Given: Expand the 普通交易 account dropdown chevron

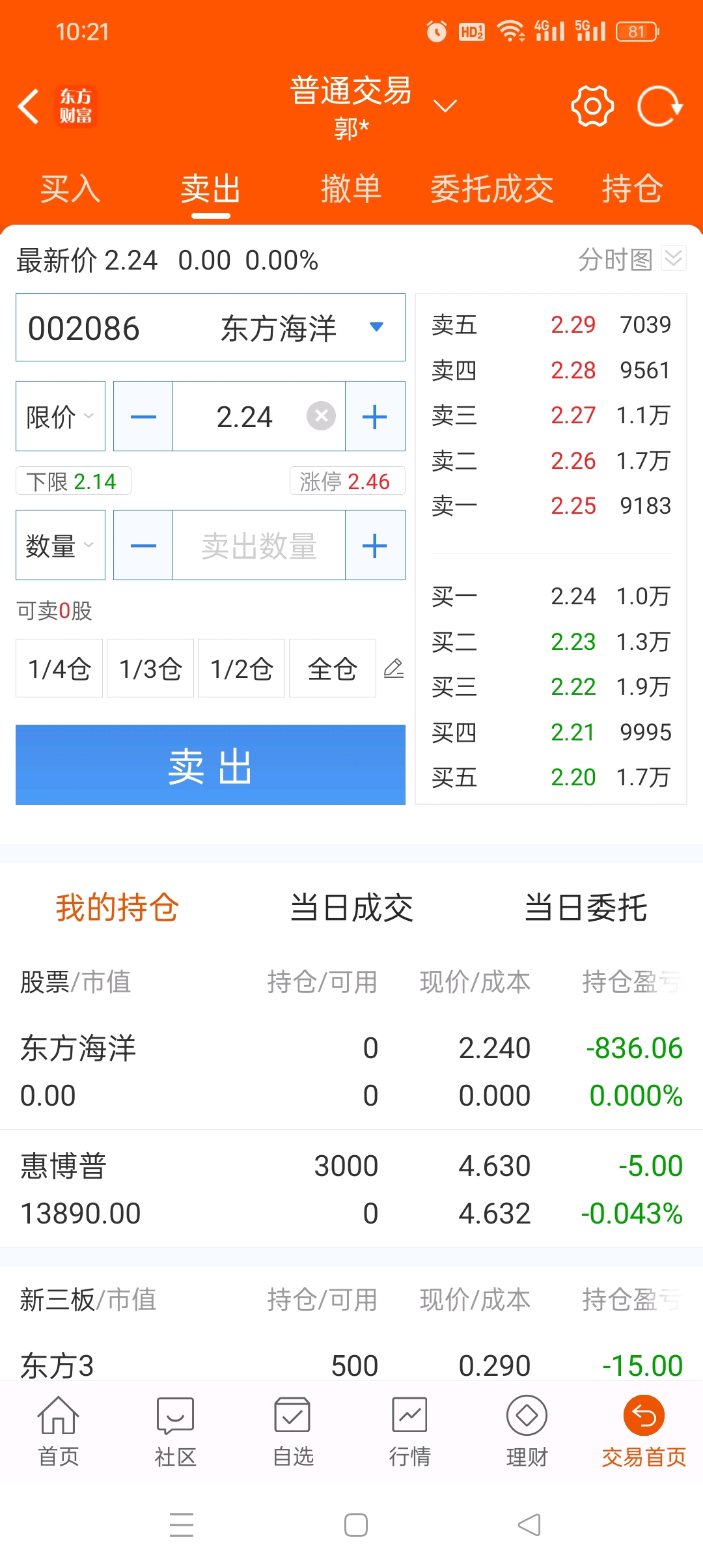Looking at the screenshot, I should (x=445, y=105).
